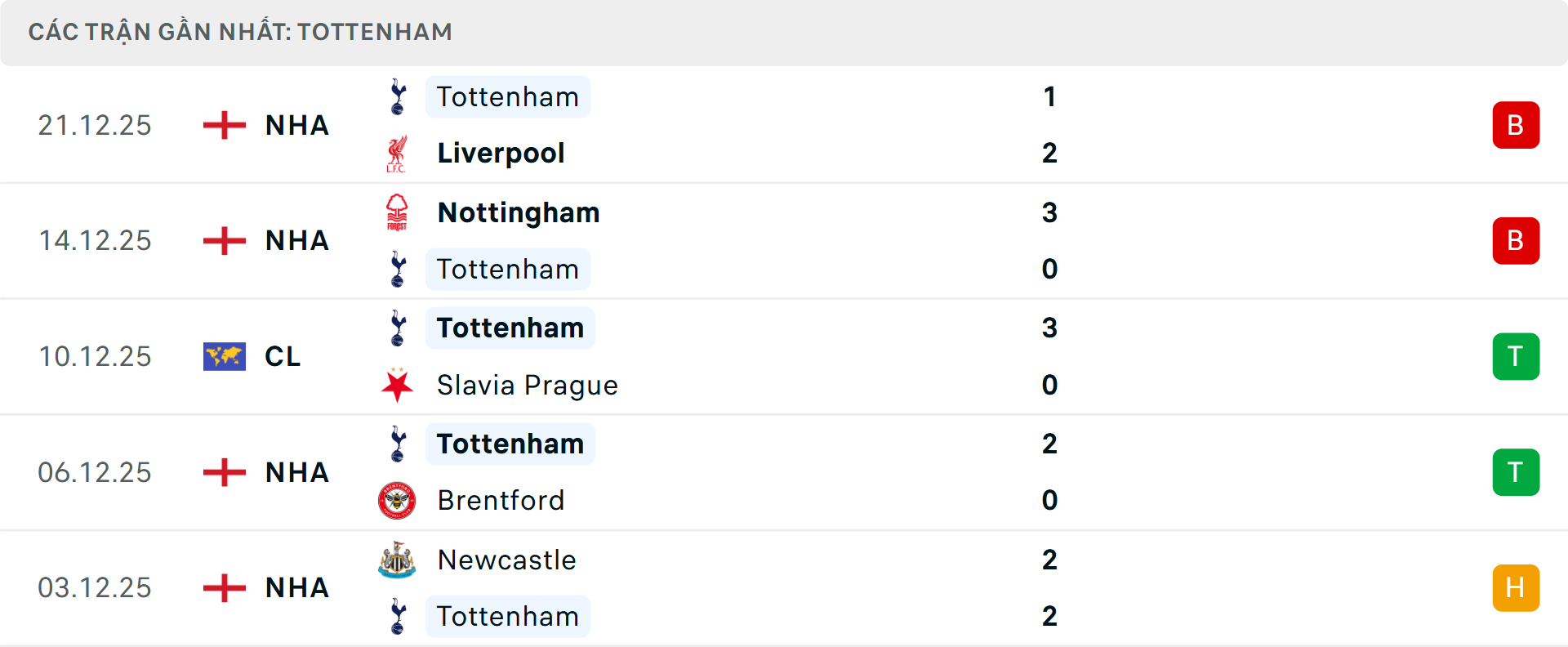Click the NHA league label on 14.12.25 row

pos(296,240)
